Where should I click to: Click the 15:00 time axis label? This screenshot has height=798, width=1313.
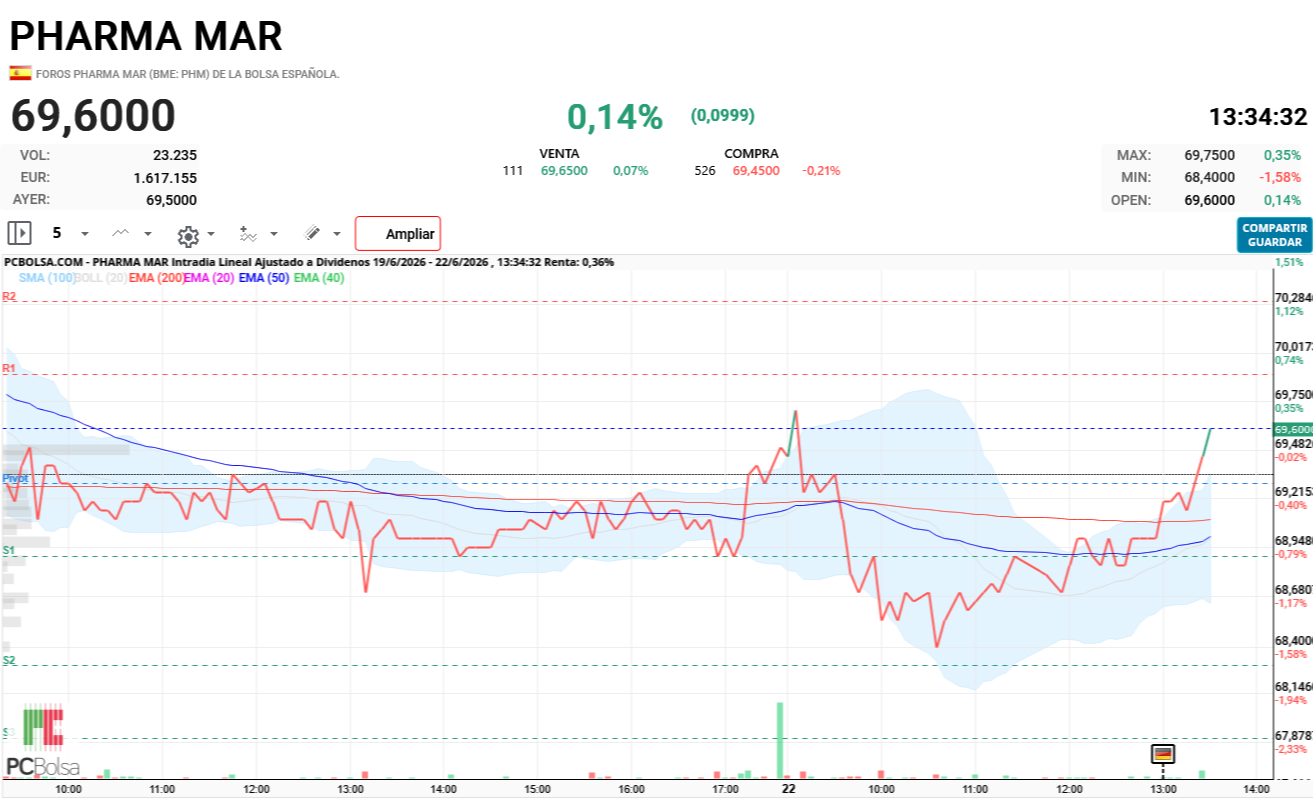(537, 789)
